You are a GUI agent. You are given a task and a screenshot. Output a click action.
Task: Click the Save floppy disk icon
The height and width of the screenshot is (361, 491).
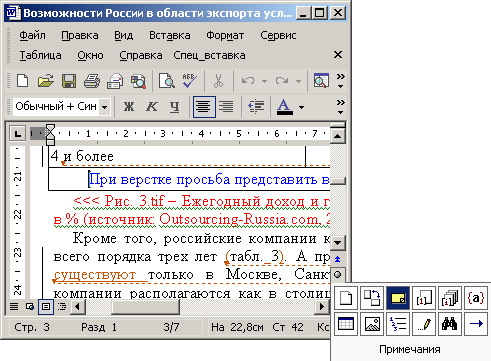pos(69,81)
